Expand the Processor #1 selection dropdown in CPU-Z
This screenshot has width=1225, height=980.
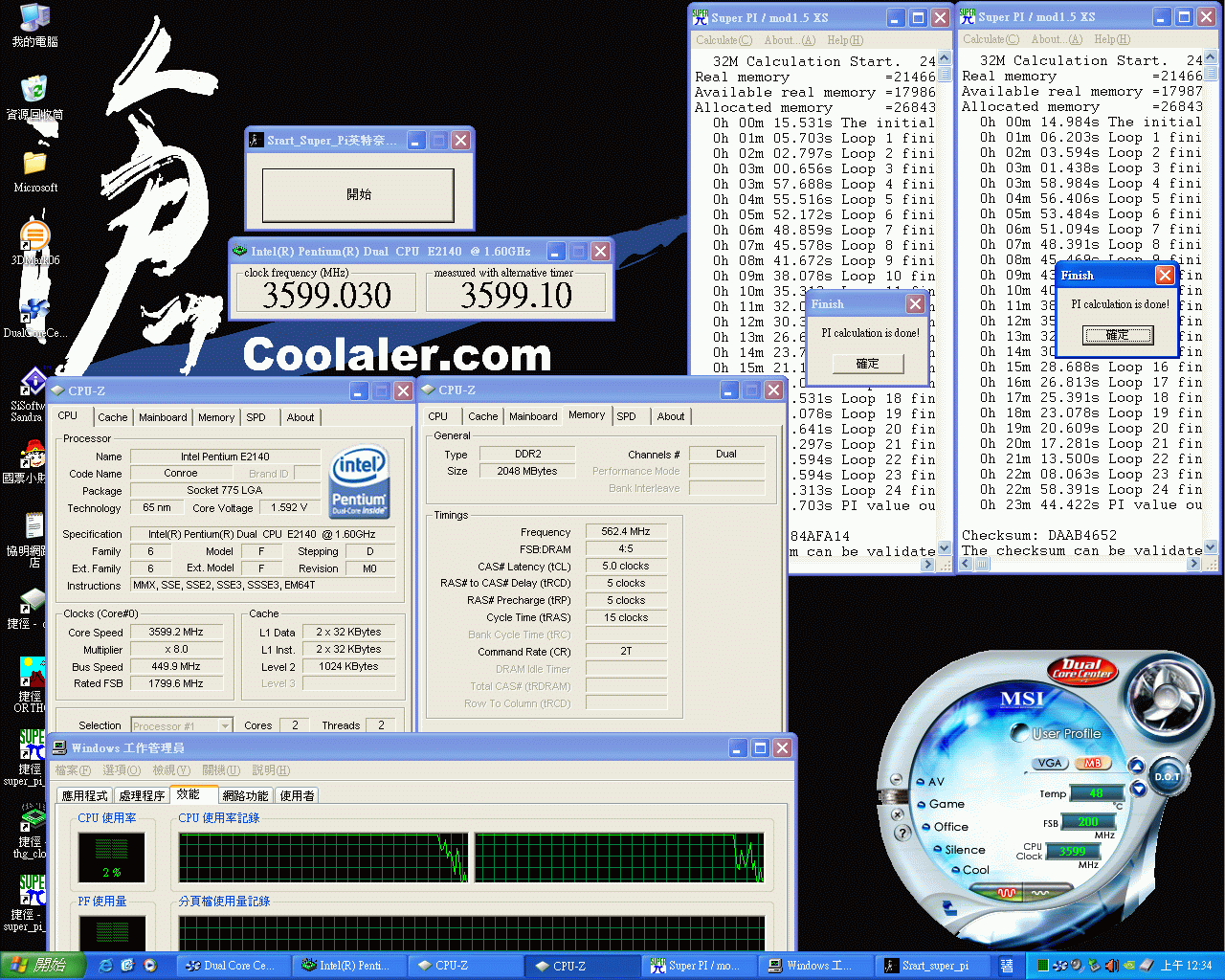point(225,725)
